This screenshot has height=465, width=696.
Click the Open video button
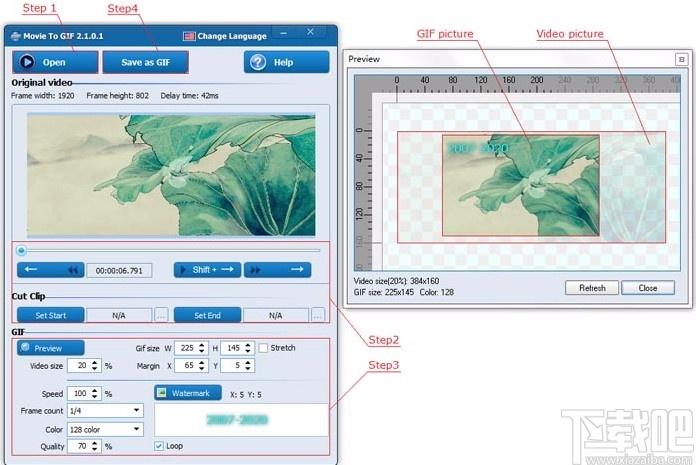pyautogui.click(x=55, y=62)
